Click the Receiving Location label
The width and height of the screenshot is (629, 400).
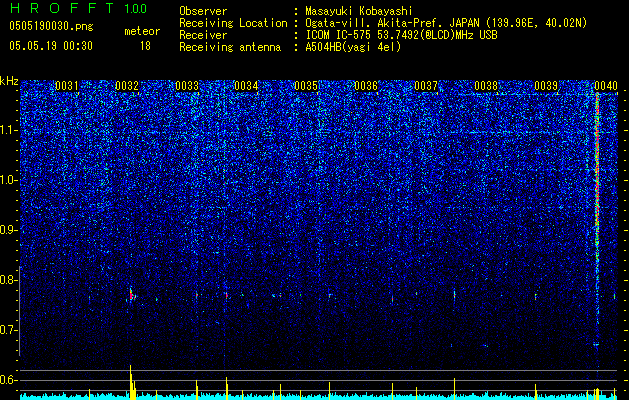[x=233, y=23]
